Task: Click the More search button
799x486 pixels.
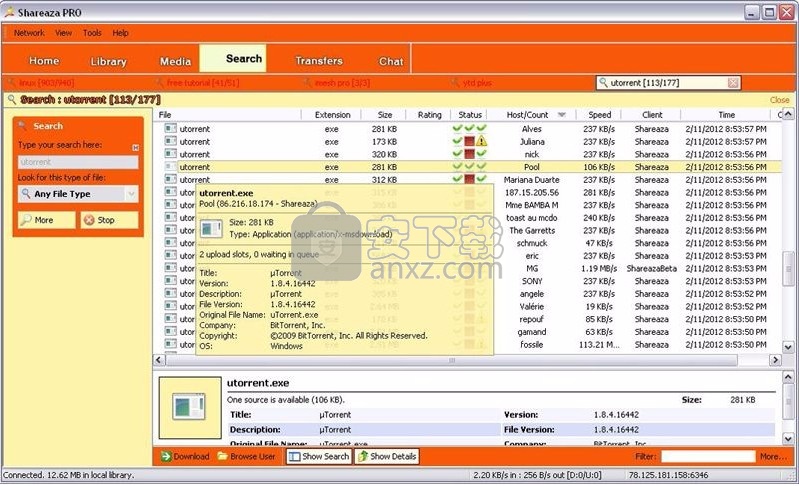Action: pos(46,220)
